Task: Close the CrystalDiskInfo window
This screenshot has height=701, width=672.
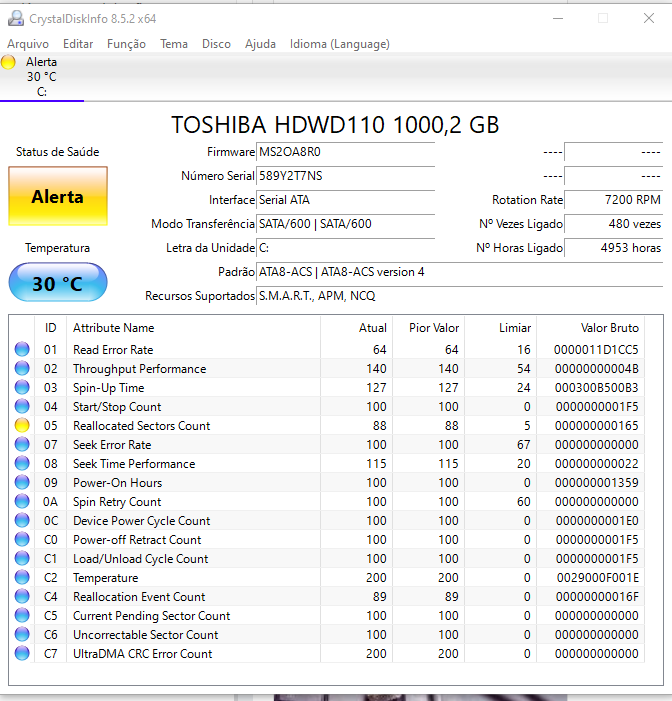Action: [649, 18]
